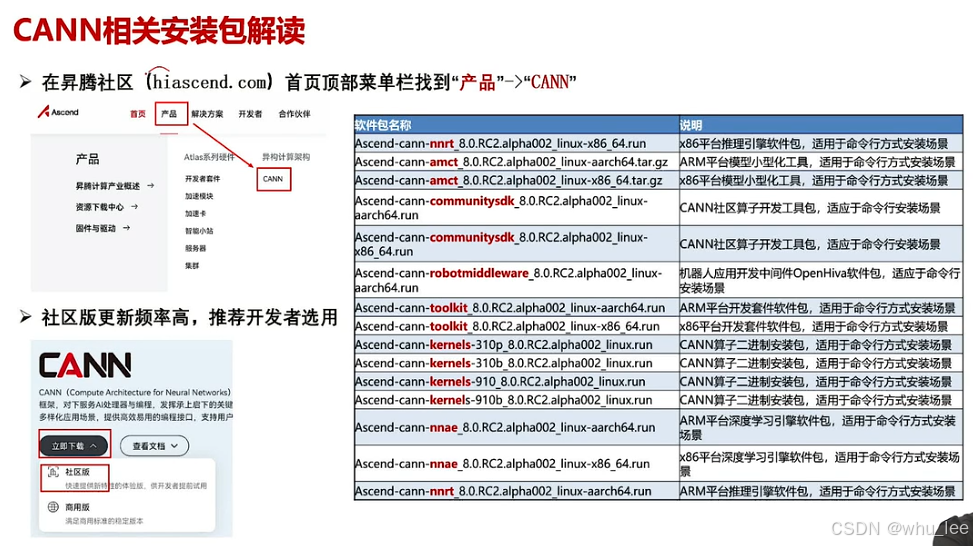
Task: Click the 查看文档 button text
Action: pyautogui.click(x=149, y=446)
